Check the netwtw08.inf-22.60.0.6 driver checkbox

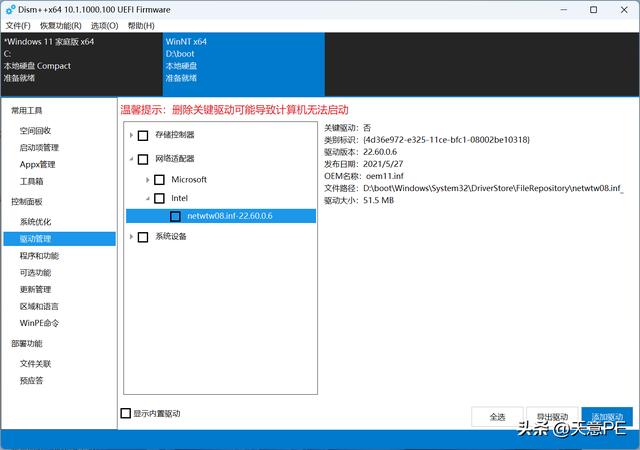click(175, 216)
